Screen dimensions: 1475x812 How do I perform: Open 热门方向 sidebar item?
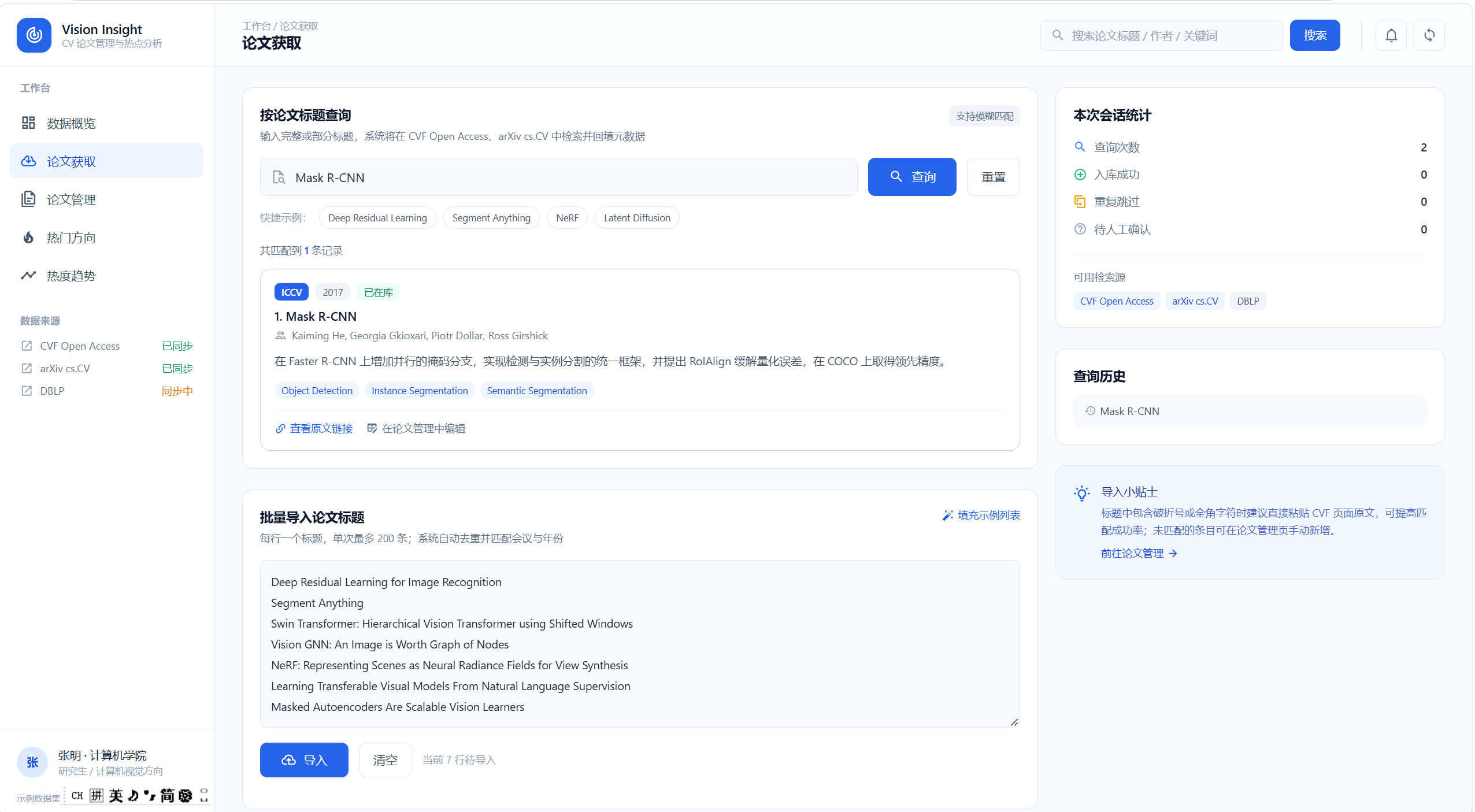pyautogui.click(x=106, y=238)
